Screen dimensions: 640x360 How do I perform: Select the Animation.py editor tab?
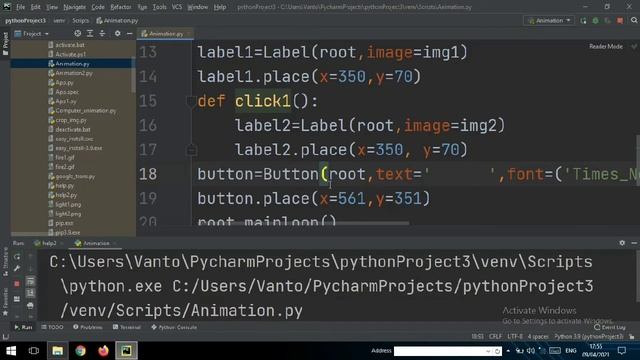point(166,34)
